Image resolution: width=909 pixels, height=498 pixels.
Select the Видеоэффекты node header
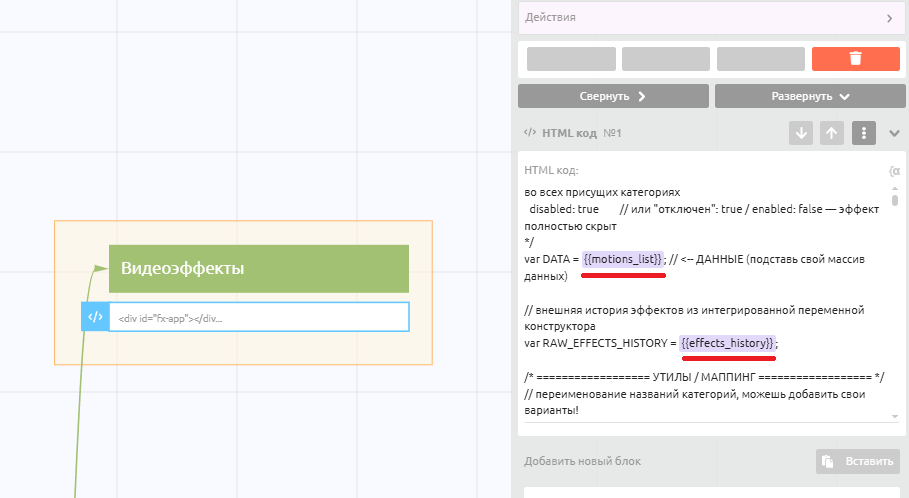[259, 269]
